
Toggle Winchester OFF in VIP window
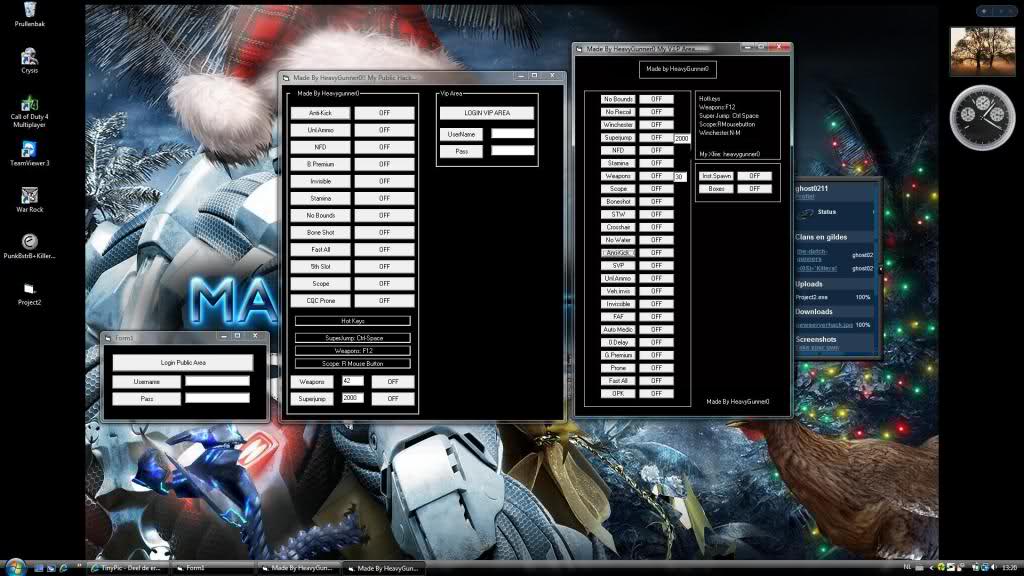coord(656,125)
